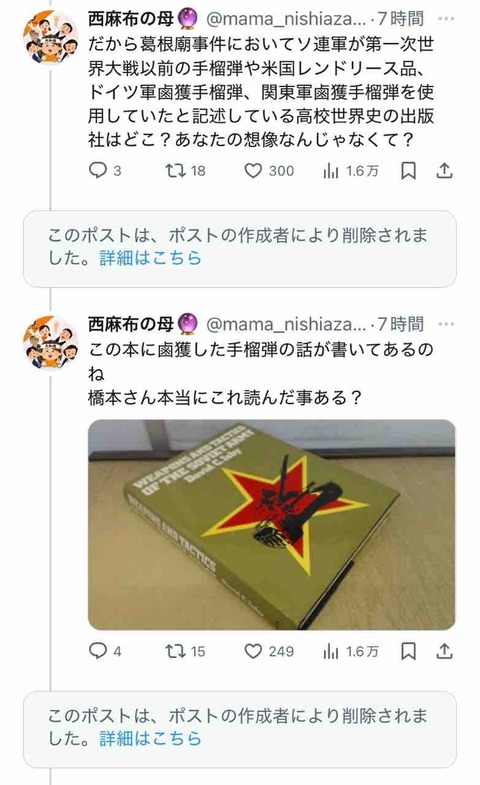Share the second post with book photo
480x785 pixels.
[x=444, y=651]
